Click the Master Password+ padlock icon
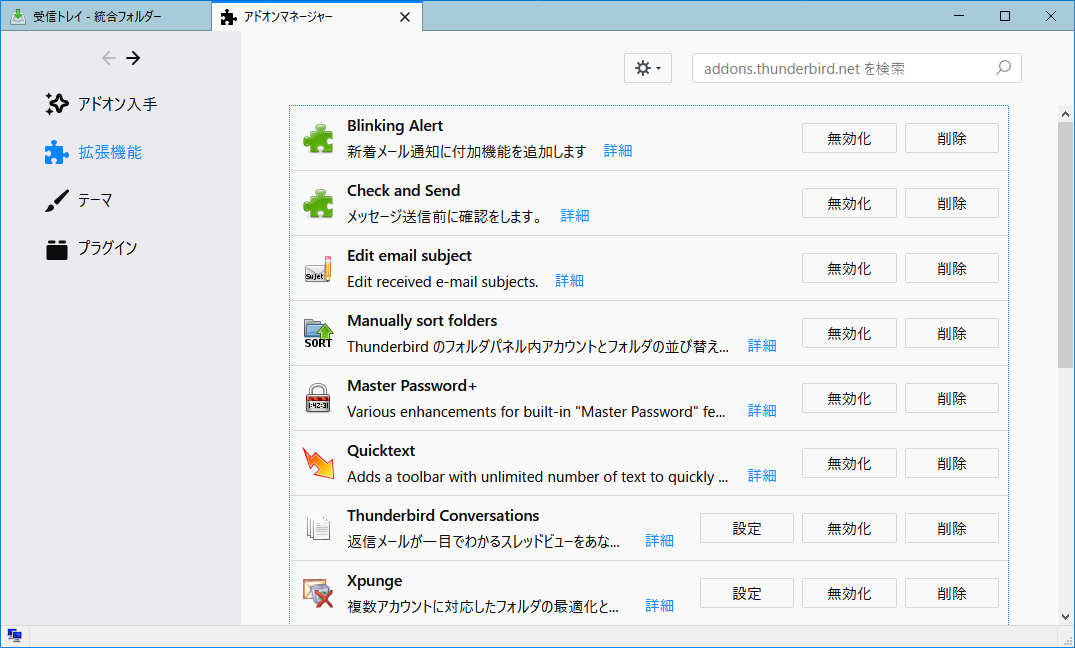Image resolution: width=1075 pixels, height=648 pixels. pyautogui.click(x=318, y=398)
